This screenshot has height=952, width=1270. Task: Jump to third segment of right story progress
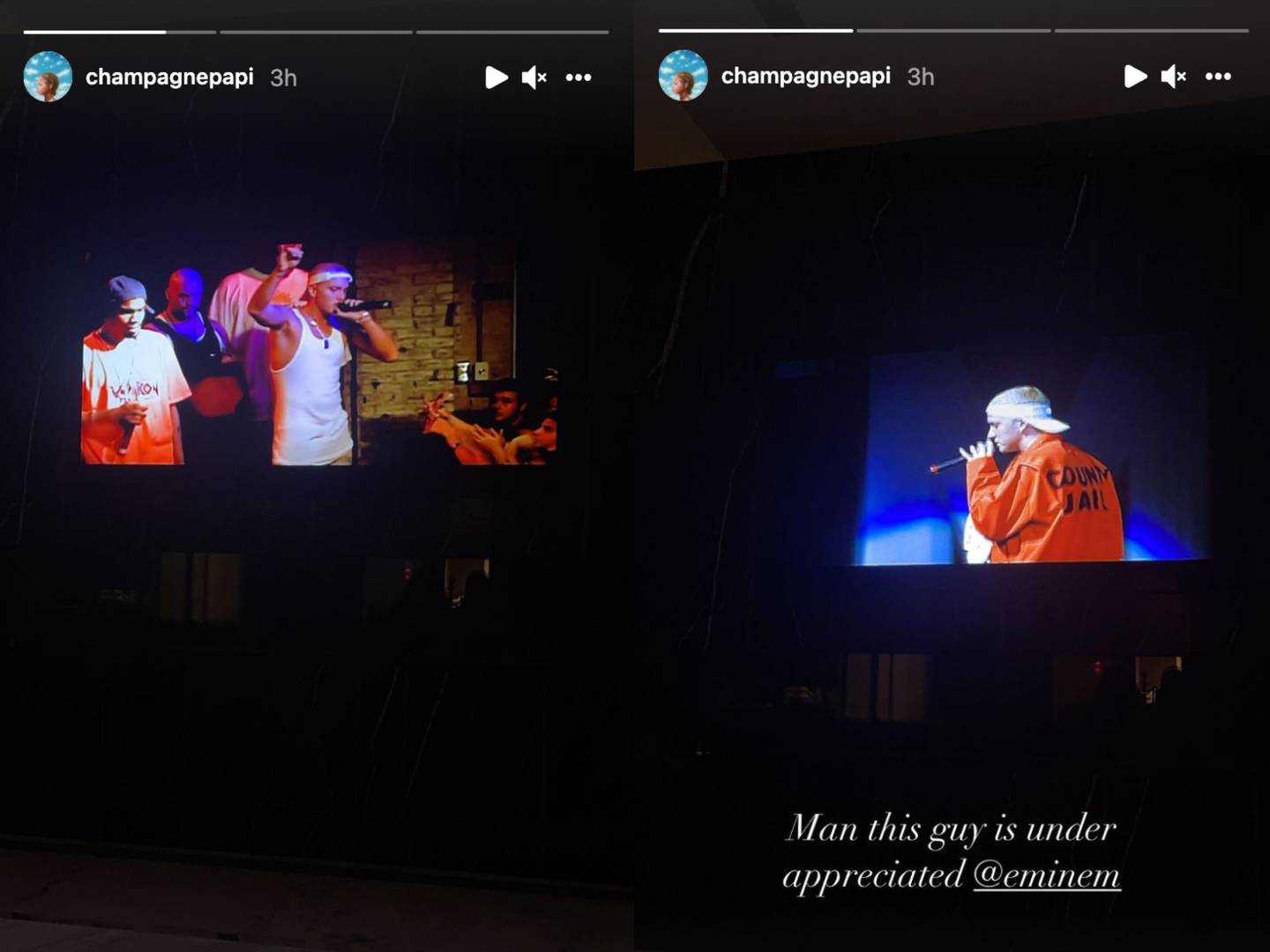[x=1152, y=31]
